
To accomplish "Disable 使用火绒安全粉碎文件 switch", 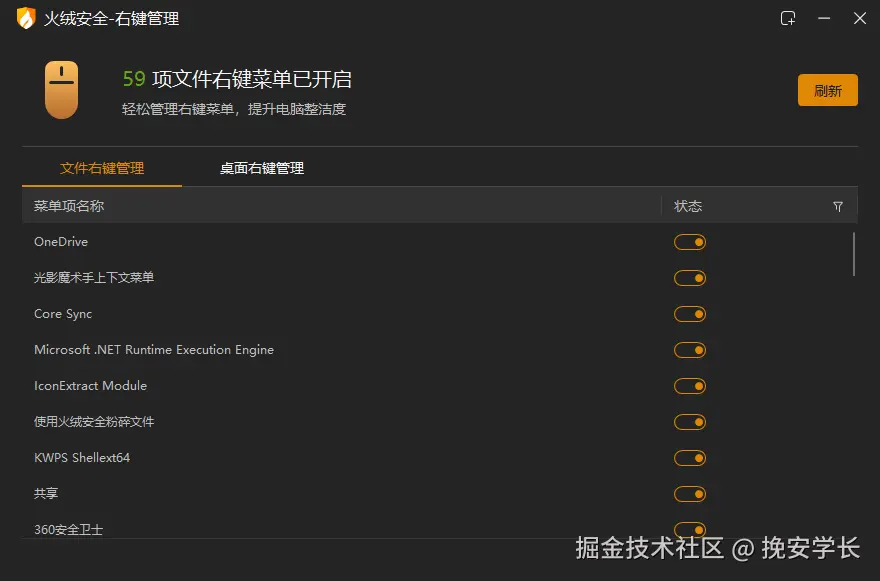I will coord(690,422).
